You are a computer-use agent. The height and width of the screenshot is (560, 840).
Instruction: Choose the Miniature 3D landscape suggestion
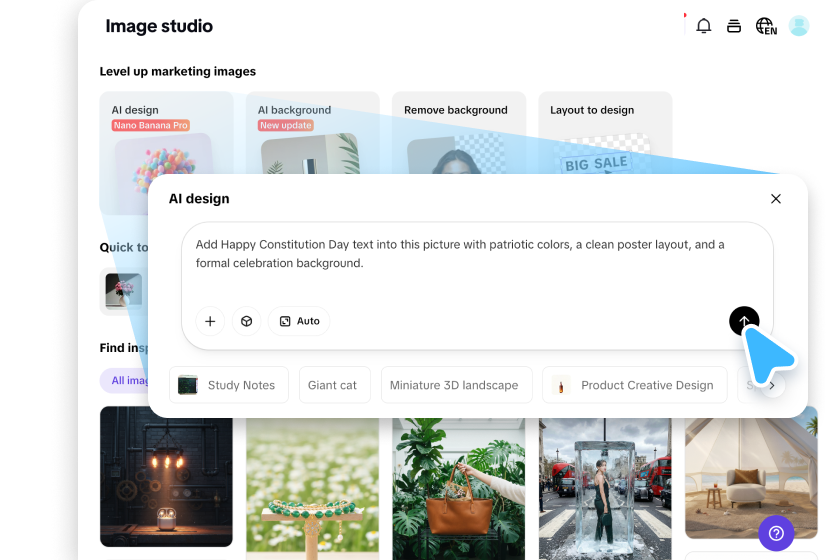456,385
